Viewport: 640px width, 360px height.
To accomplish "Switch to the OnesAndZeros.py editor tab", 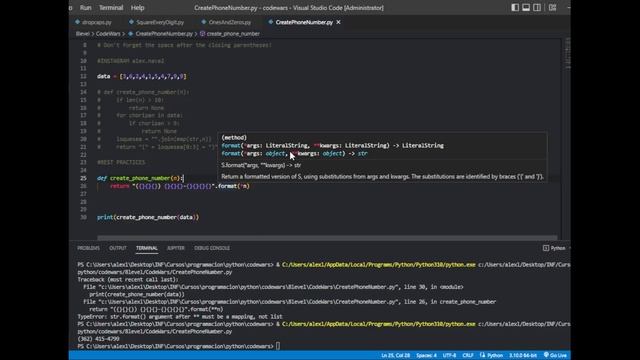I will (226, 22).
